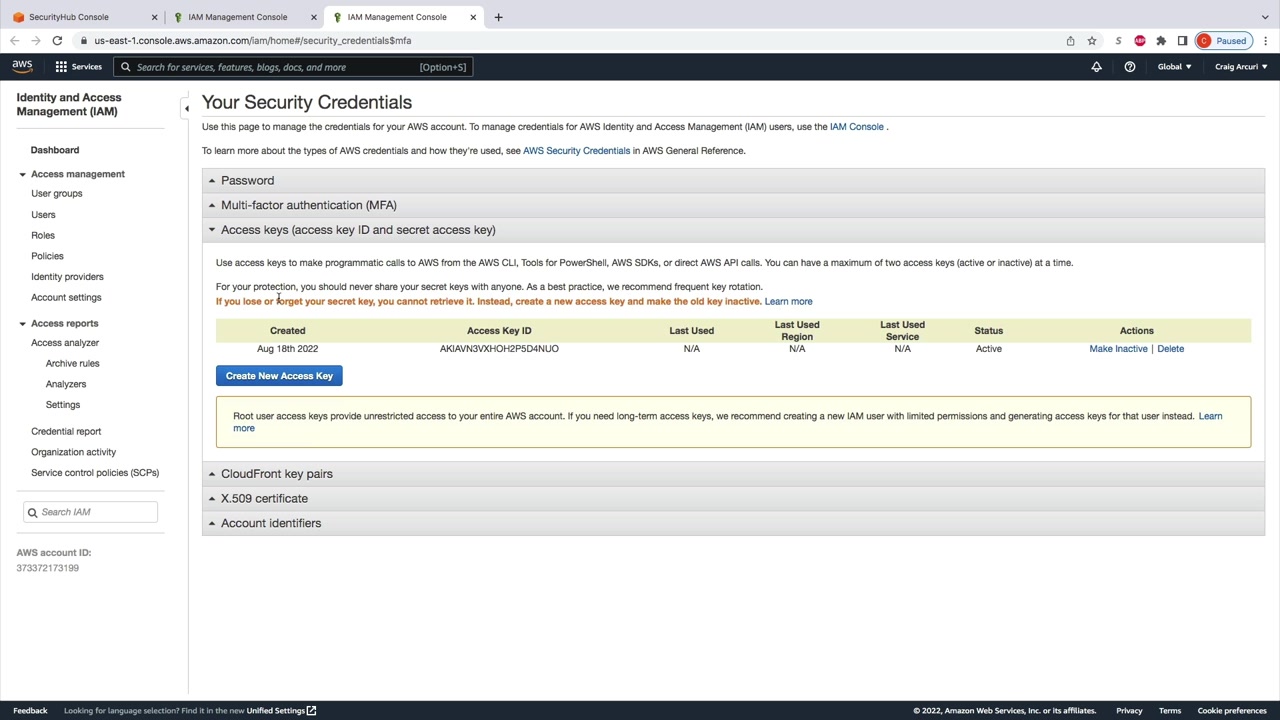Screen dimensions: 1280x720
Task: Expand the Account identifiers section
Action: [x=733, y=523]
